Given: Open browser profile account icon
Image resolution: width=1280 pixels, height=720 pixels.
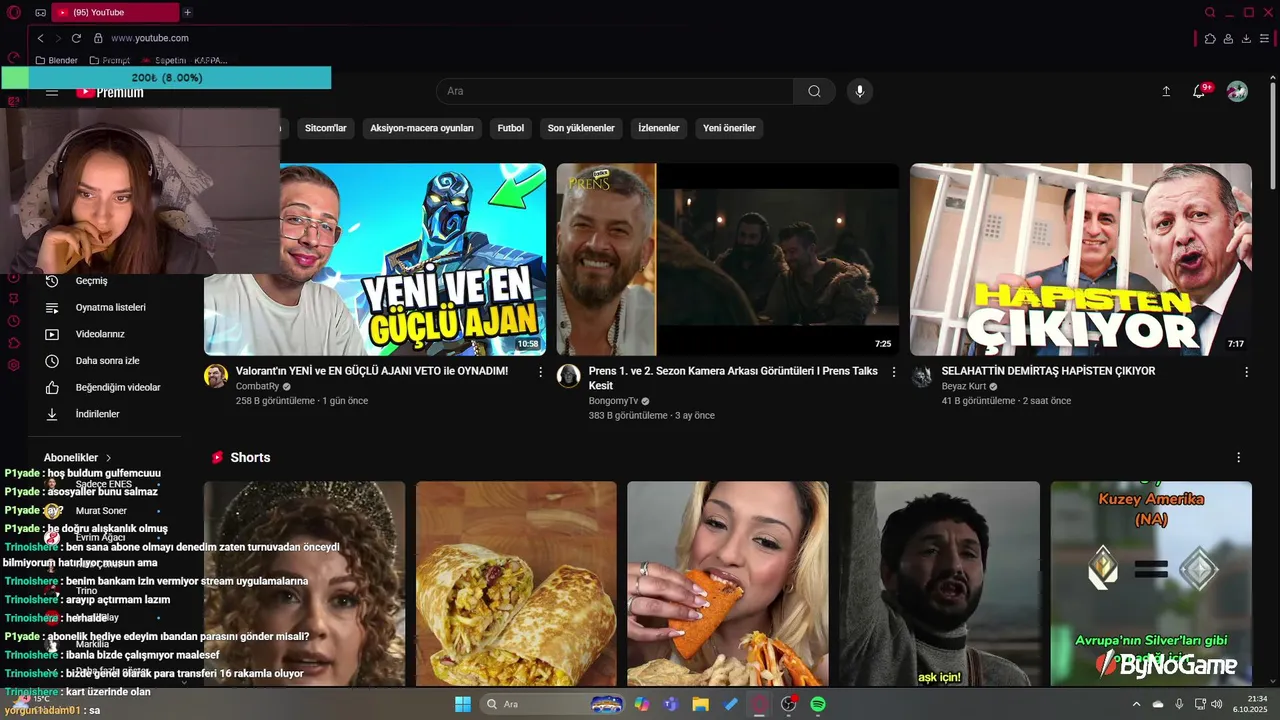Looking at the screenshot, I should [1228, 38].
